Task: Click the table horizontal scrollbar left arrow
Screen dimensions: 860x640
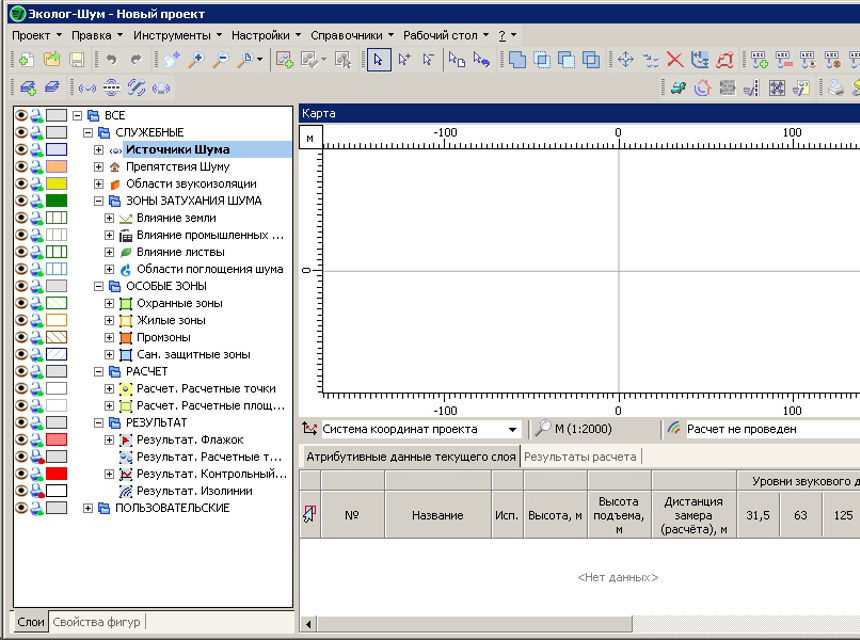Action: (308, 624)
